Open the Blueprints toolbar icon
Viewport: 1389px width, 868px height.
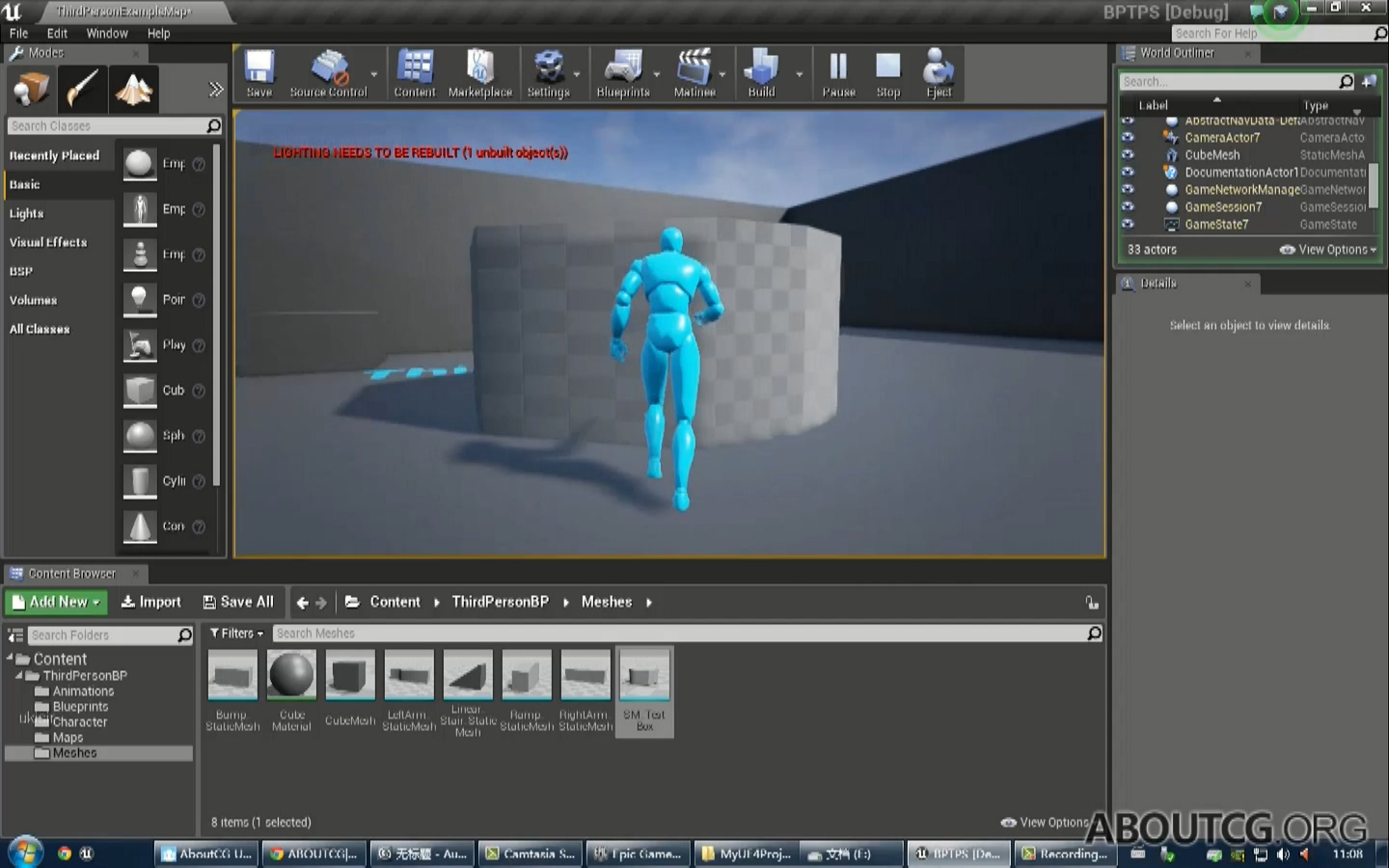point(623,73)
